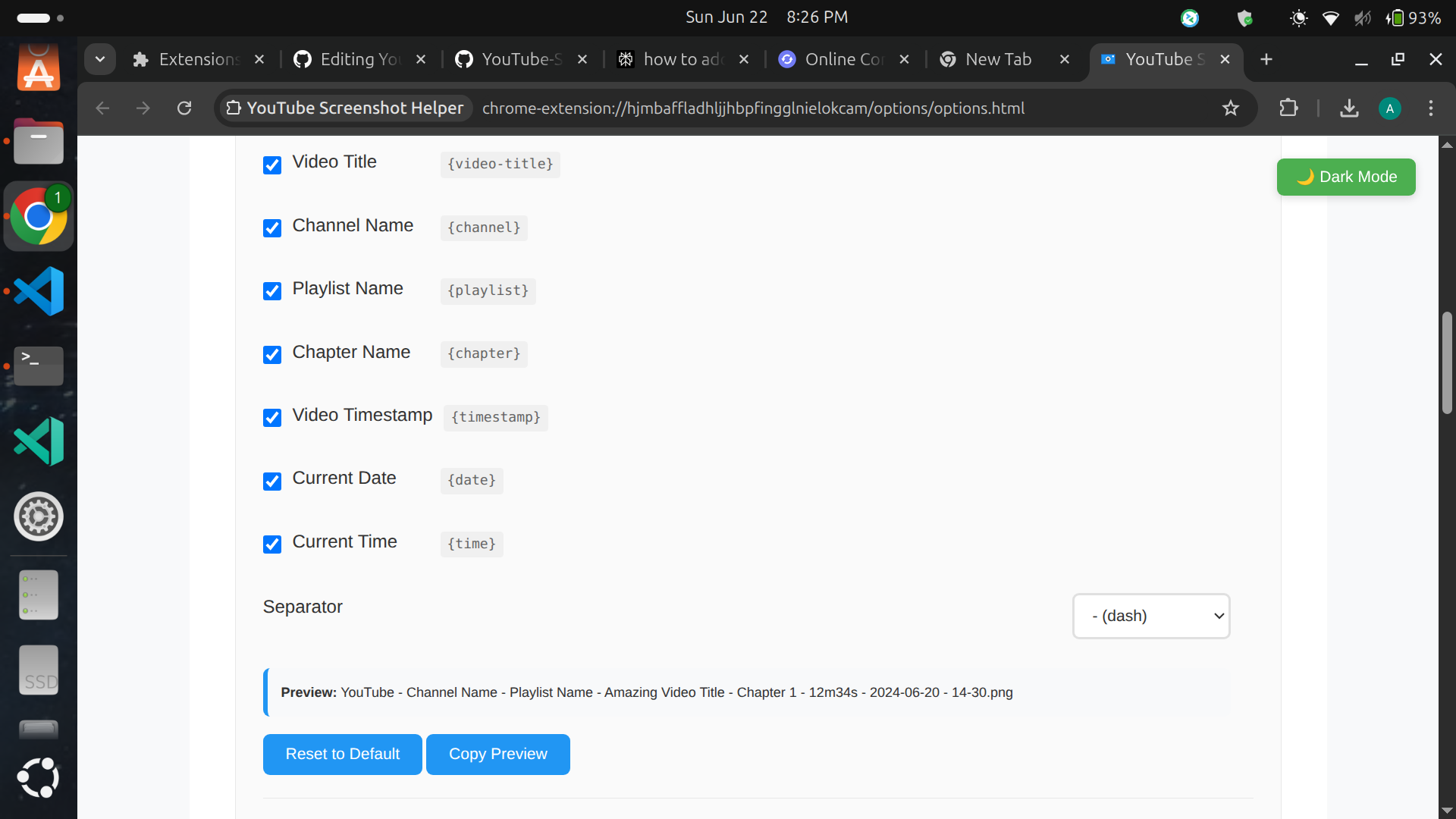Open the Chrome extensions puzzle icon
The height and width of the screenshot is (819, 1456).
[x=1288, y=108]
